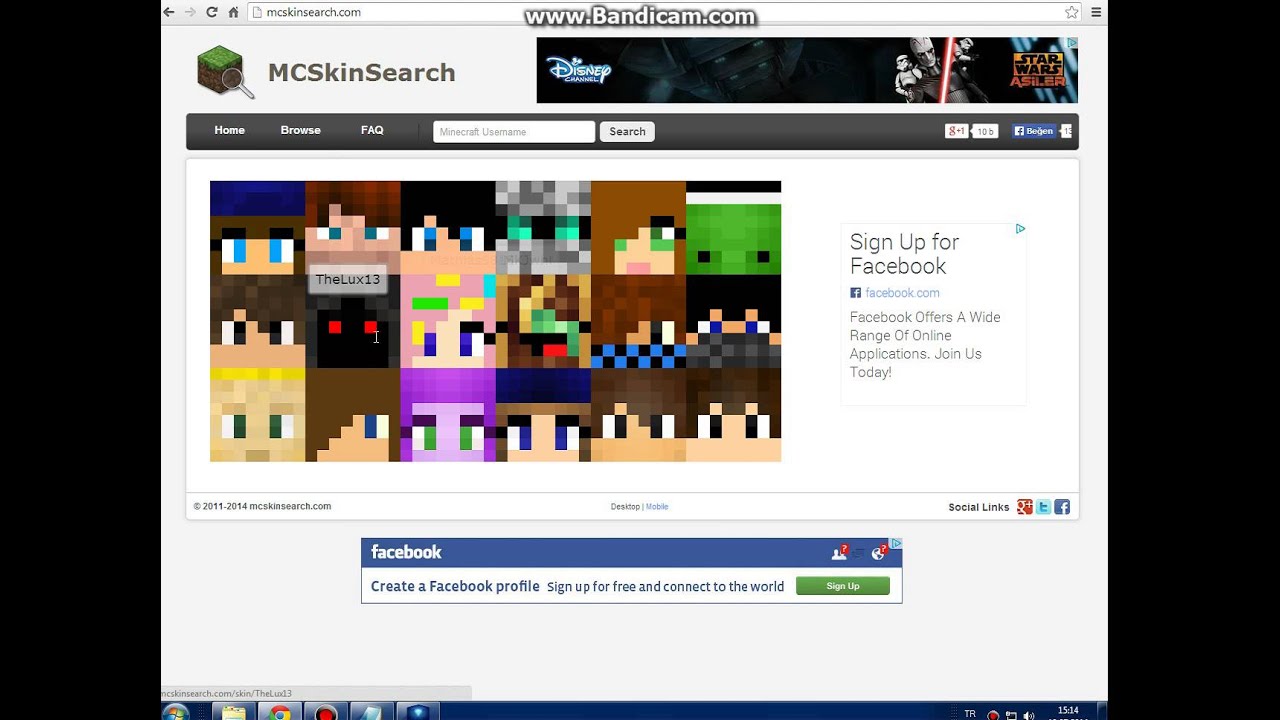
Task: Click the Facebook Beğen like button
Action: coord(1034,131)
